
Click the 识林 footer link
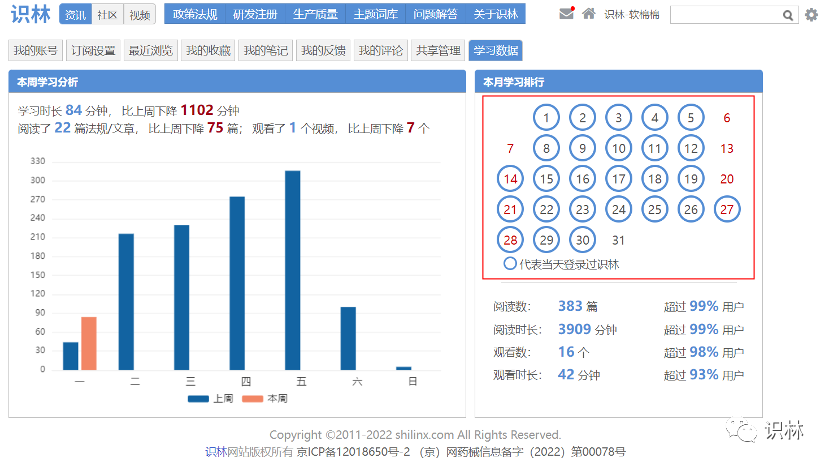pyautogui.click(x=215, y=452)
